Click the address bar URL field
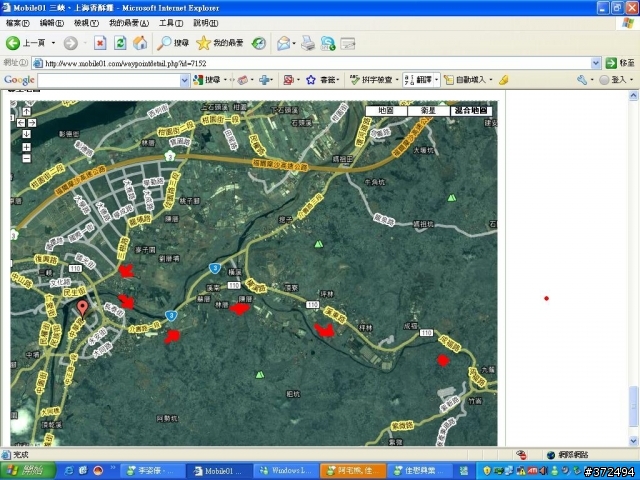 pos(311,63)
